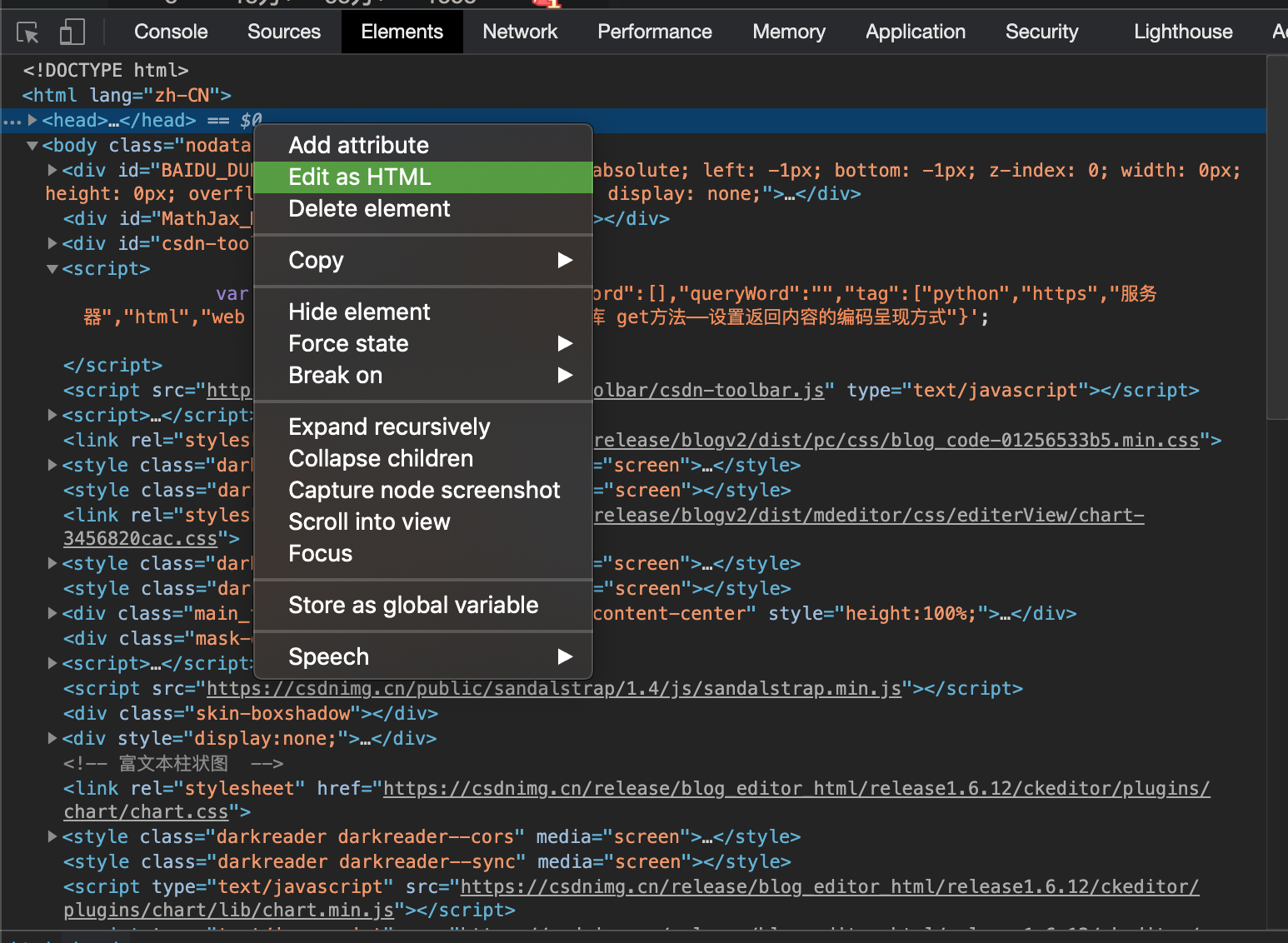1288x943 pixels.
Task: Select the darkreader--sync style element
Action: [x=427, y=861]
